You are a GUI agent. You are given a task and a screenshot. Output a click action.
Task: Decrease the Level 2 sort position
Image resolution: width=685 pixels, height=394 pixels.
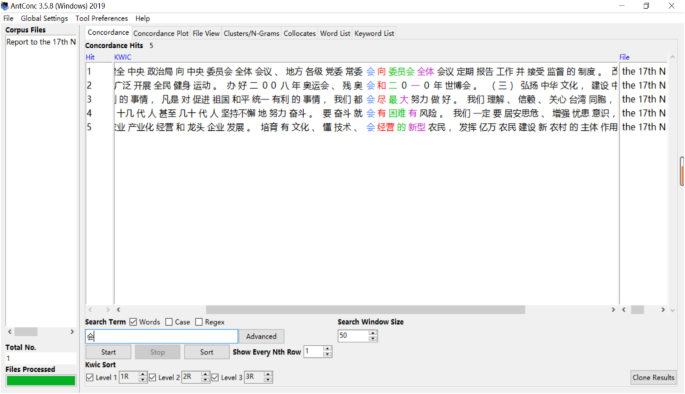tap(205, 380)
